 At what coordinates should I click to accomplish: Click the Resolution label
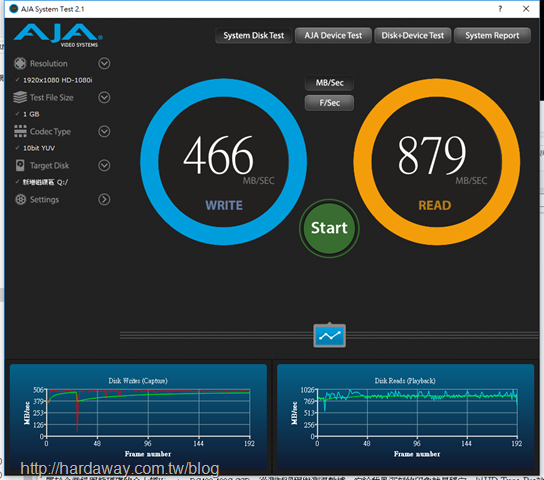tap(49, 63)
